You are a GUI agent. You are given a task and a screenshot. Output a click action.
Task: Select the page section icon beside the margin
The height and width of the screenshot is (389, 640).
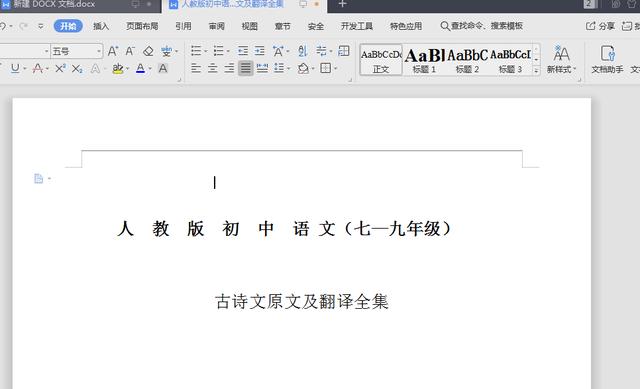pos(38,178)
